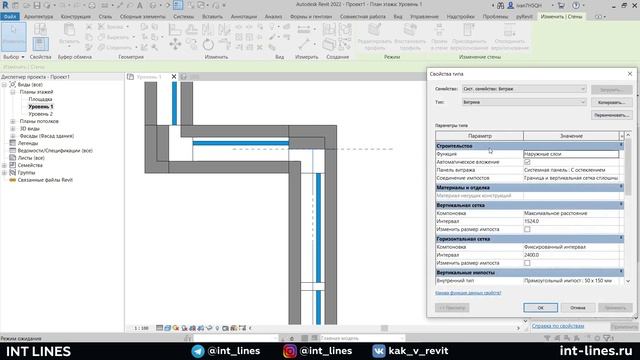Click the binoculars search icon in title bar

(x=500, y=6)
